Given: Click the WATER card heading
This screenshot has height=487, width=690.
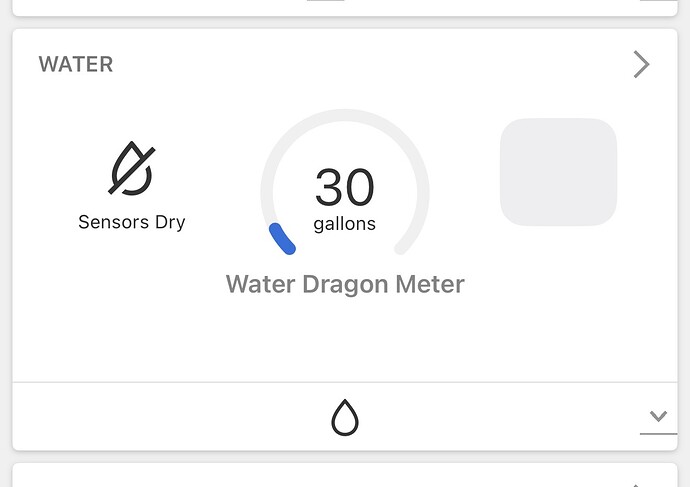Looking at the screenshot, I should pos(76,65).
